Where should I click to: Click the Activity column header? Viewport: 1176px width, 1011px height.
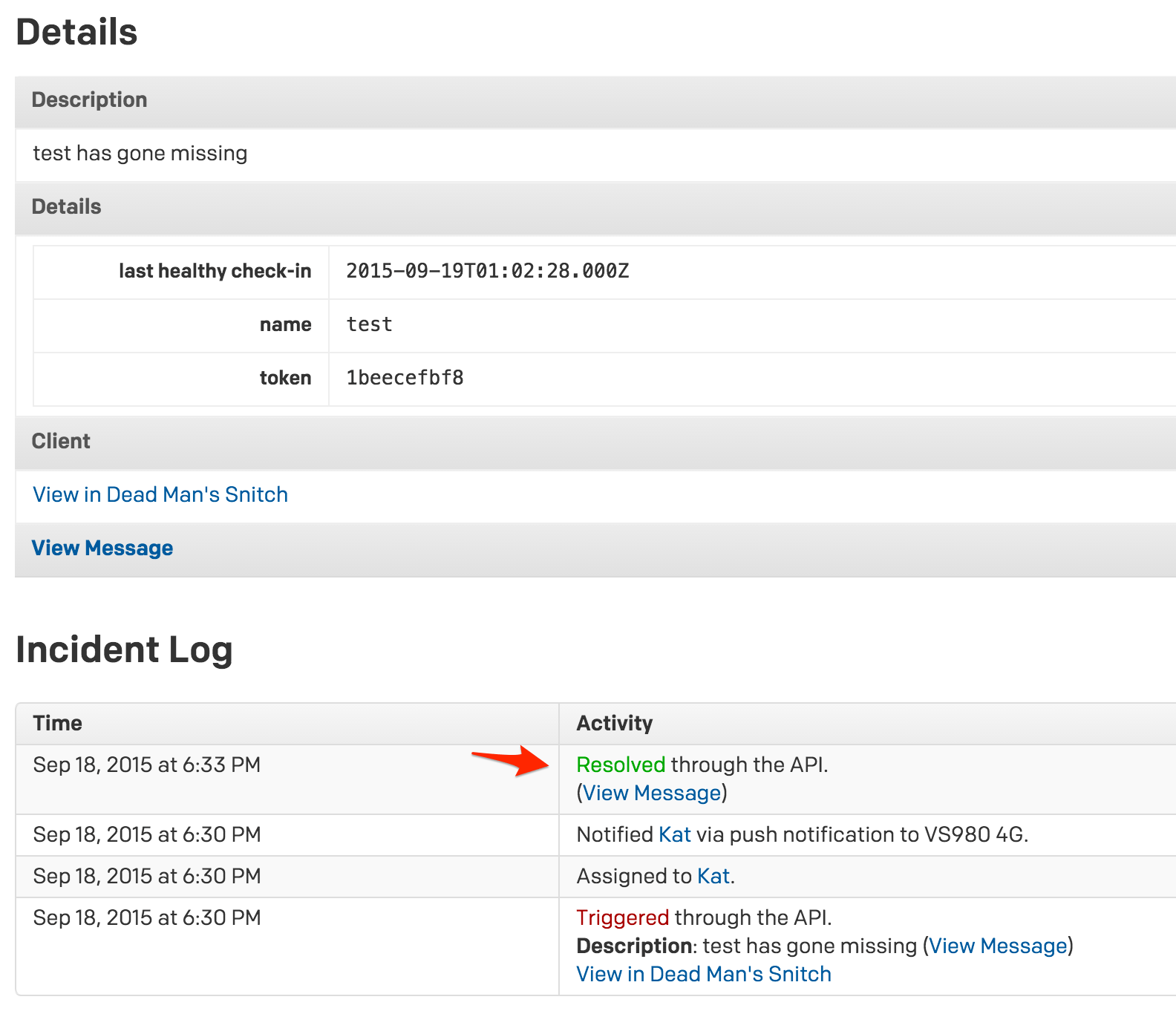tap(615, 723)
